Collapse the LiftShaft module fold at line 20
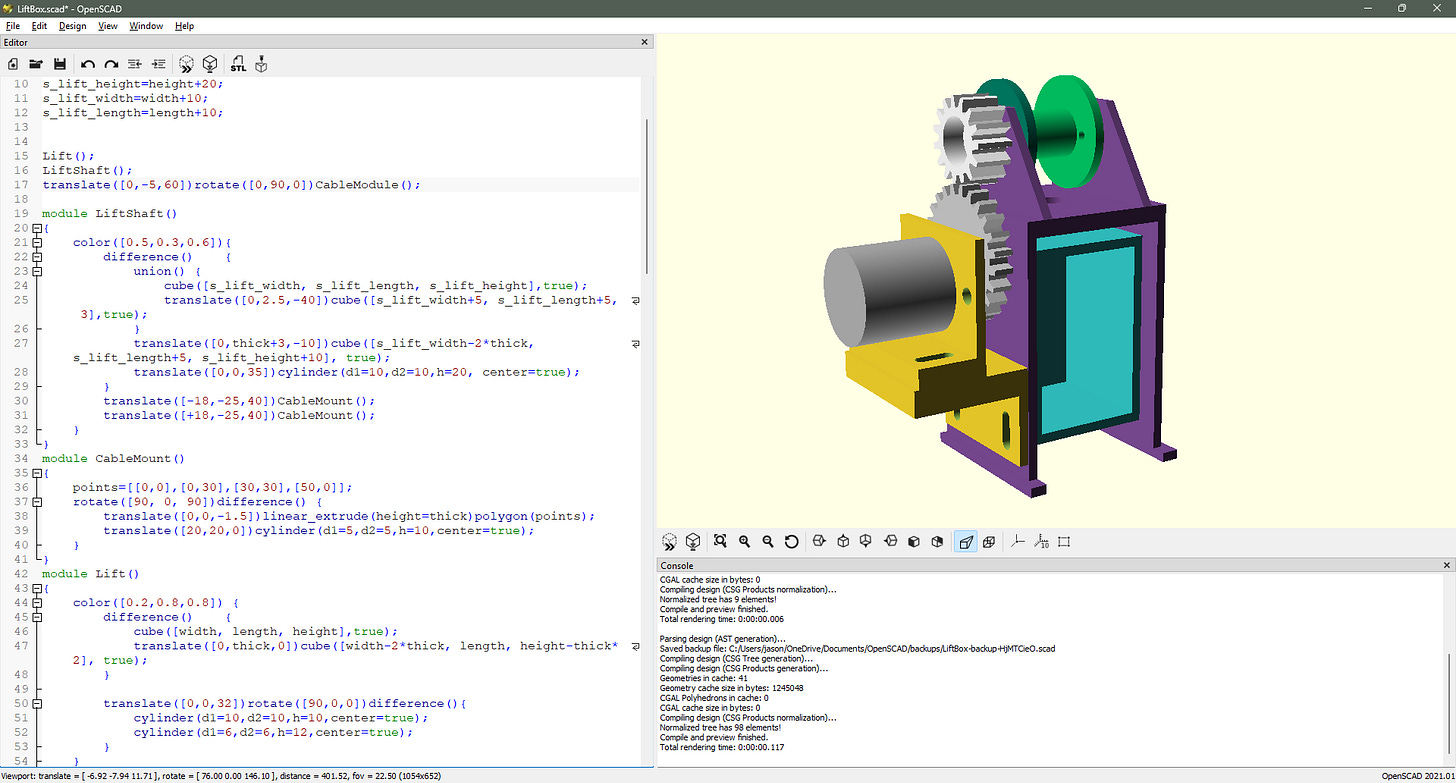1456x783 pixels. click(x=36, y=228)
